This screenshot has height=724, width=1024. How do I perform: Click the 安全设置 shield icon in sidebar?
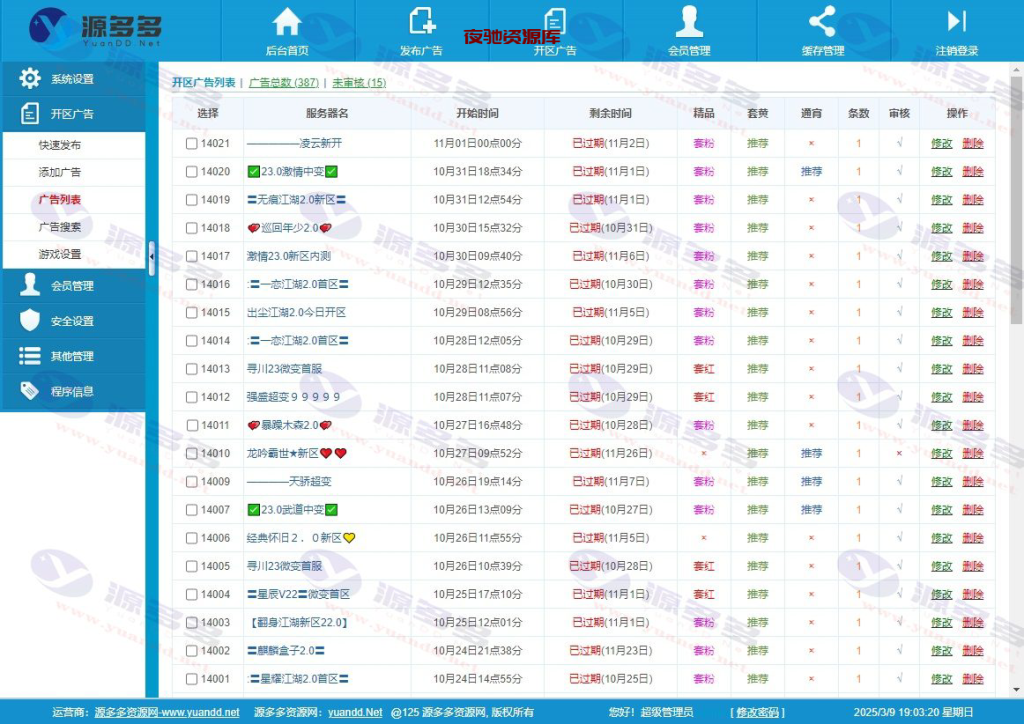coord(30,321)
